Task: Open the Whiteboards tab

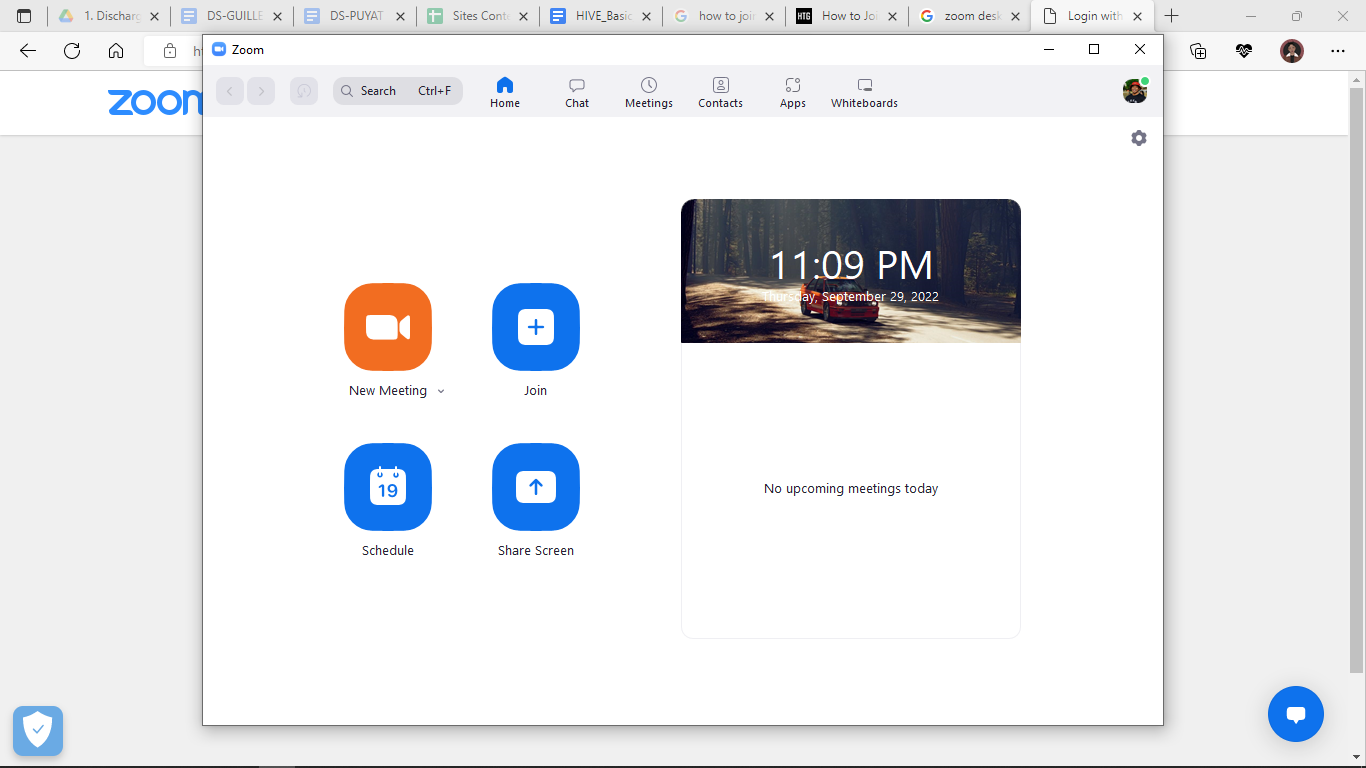Action: click(x=865, y=92)
